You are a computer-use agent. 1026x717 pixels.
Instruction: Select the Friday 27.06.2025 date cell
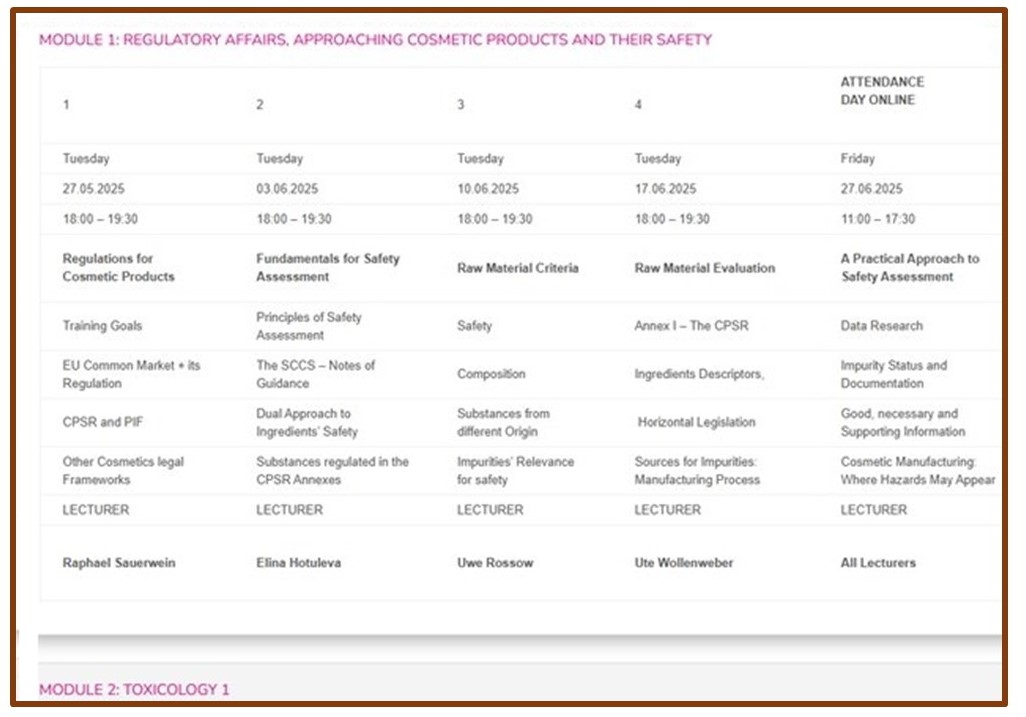point(871,189)
